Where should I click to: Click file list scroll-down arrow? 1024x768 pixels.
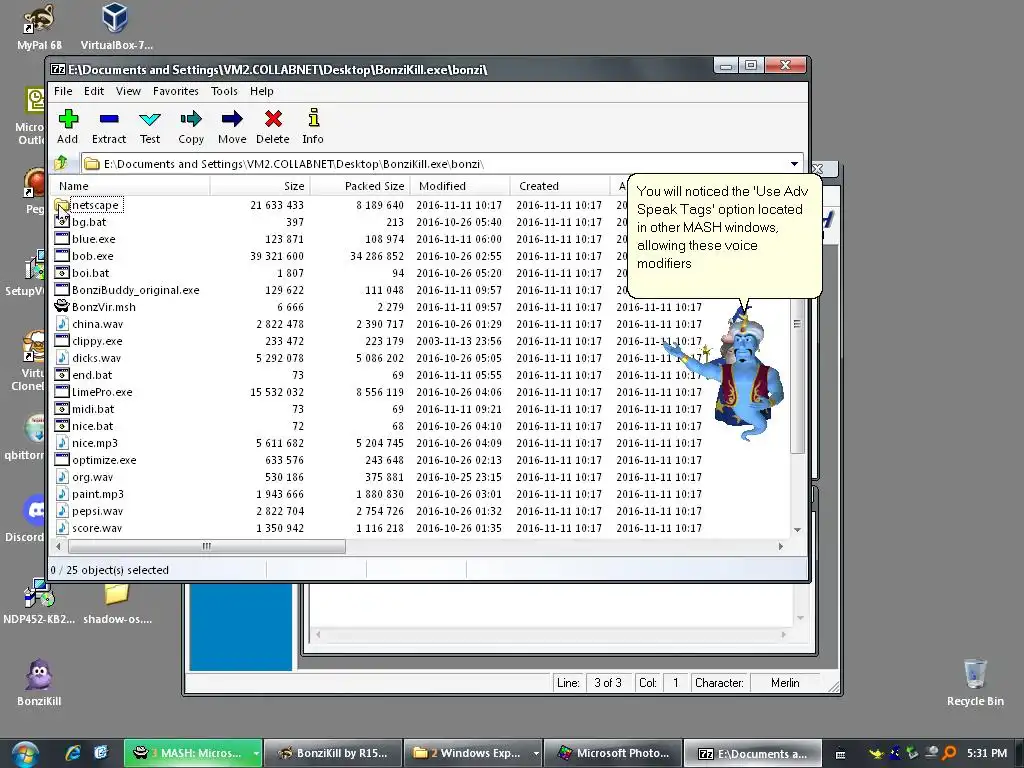pyautogui.click(x=797, y=530)
